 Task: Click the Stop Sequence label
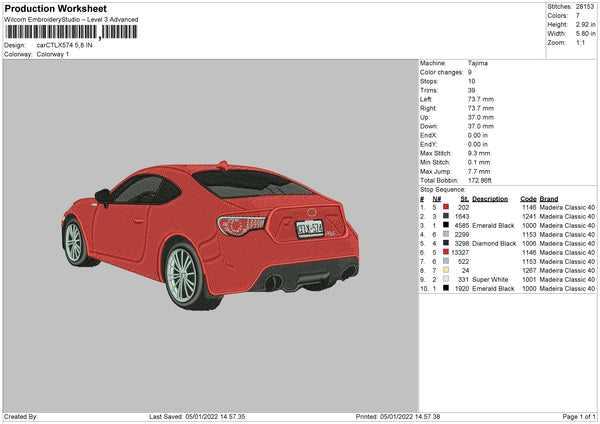click(443, 188)
